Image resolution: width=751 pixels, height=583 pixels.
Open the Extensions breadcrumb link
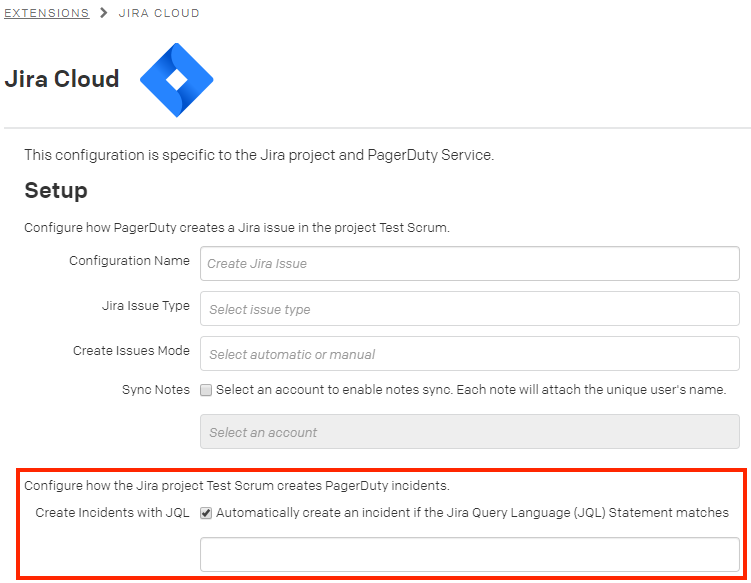46,13
